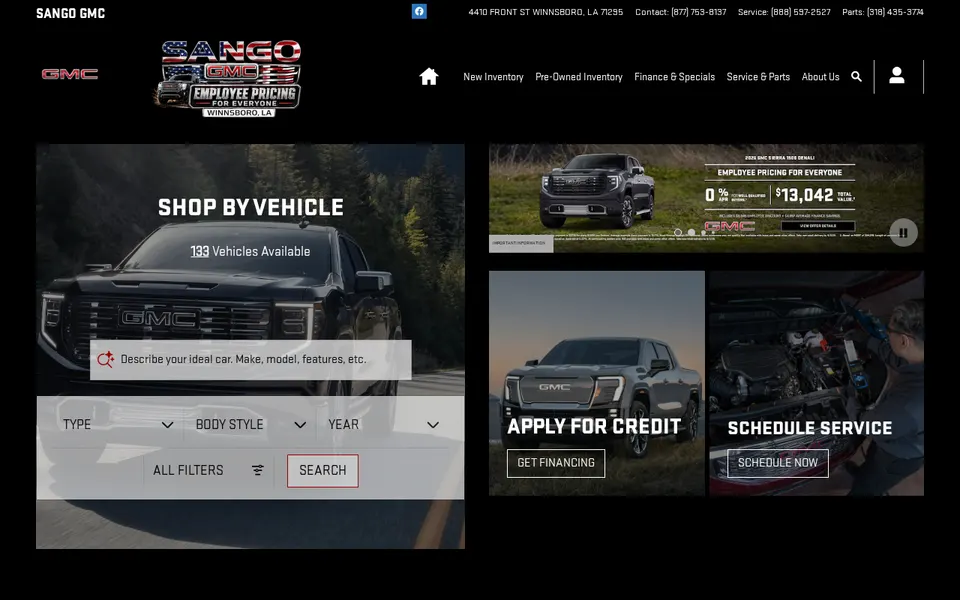Click GET FINANCING button
Viewport: 960px width, 600px height.
tap(556, 463)
